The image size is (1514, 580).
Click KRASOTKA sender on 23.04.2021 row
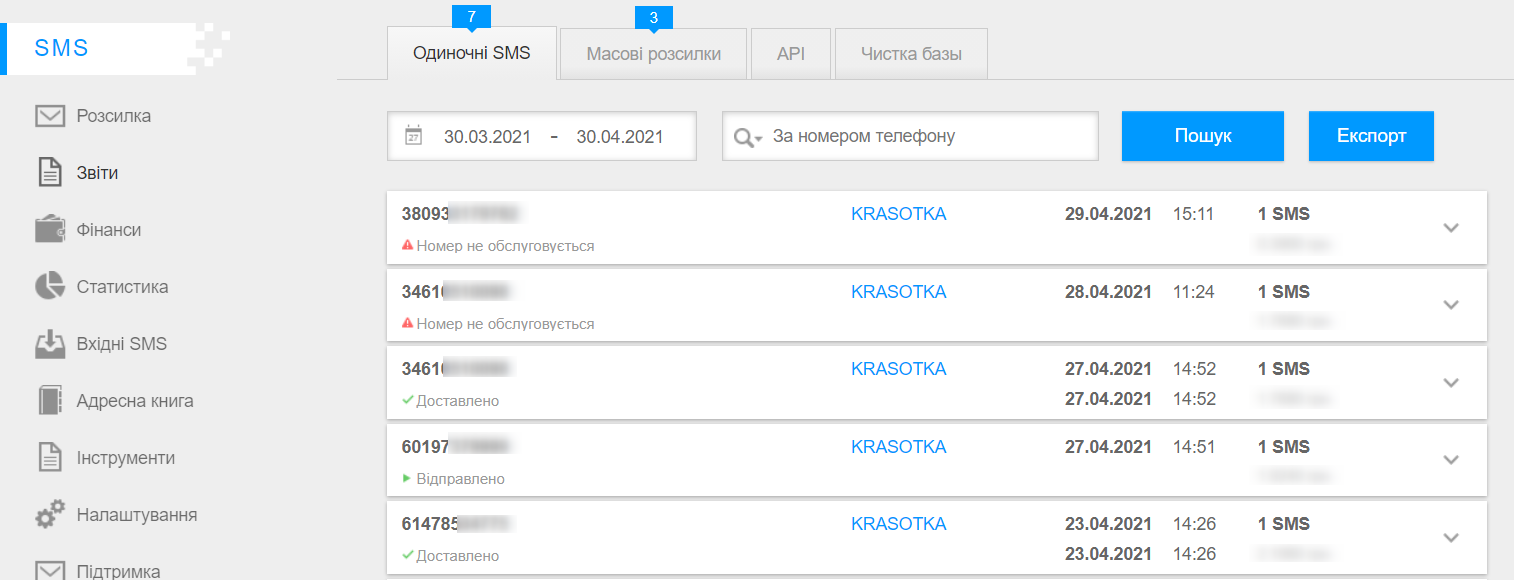click(x=898, y=524)
